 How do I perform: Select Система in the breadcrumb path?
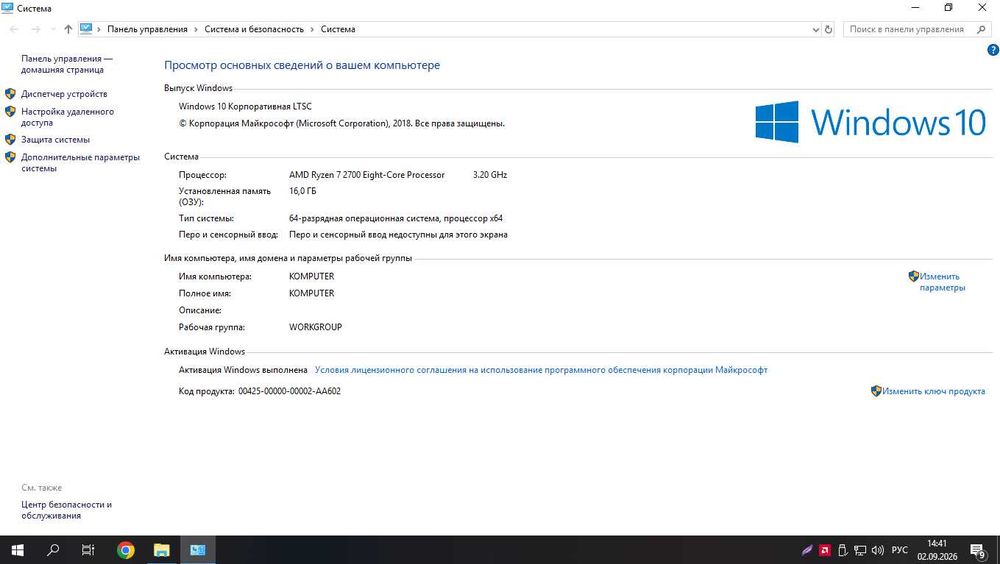338,29
